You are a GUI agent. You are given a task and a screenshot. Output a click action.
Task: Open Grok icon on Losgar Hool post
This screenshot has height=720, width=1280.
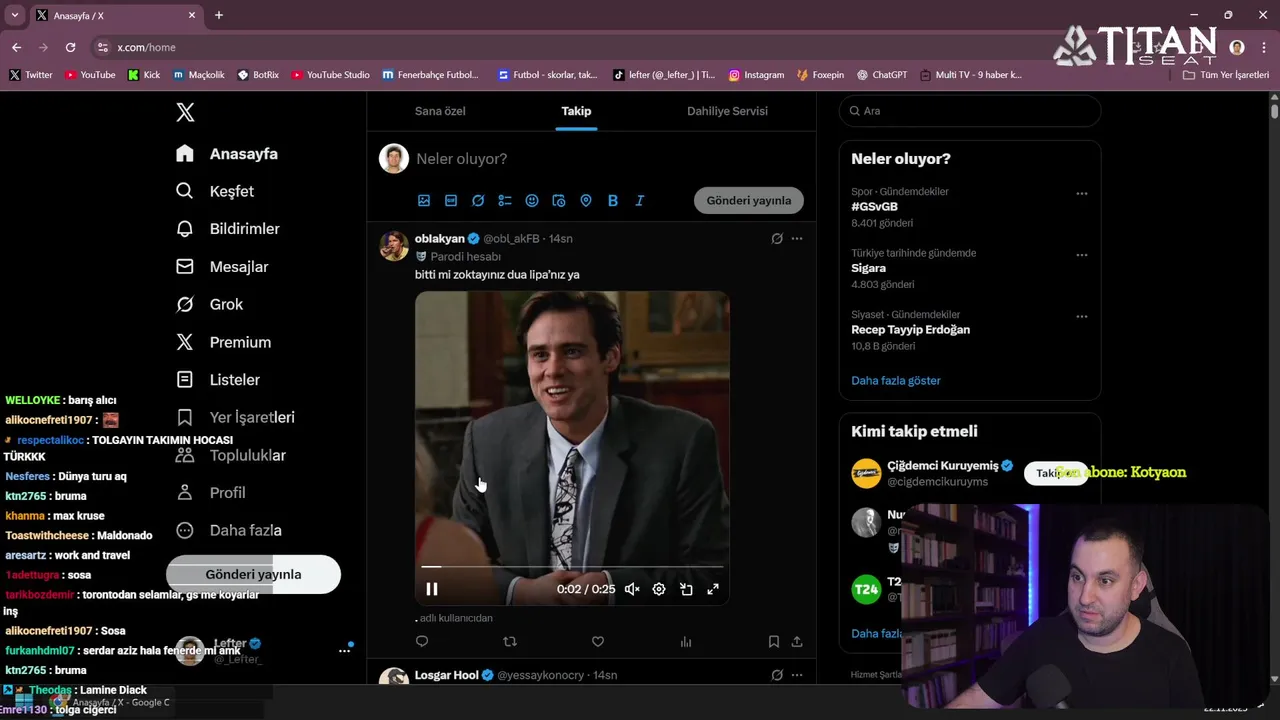pyautogui.click(x=777, y=675)
